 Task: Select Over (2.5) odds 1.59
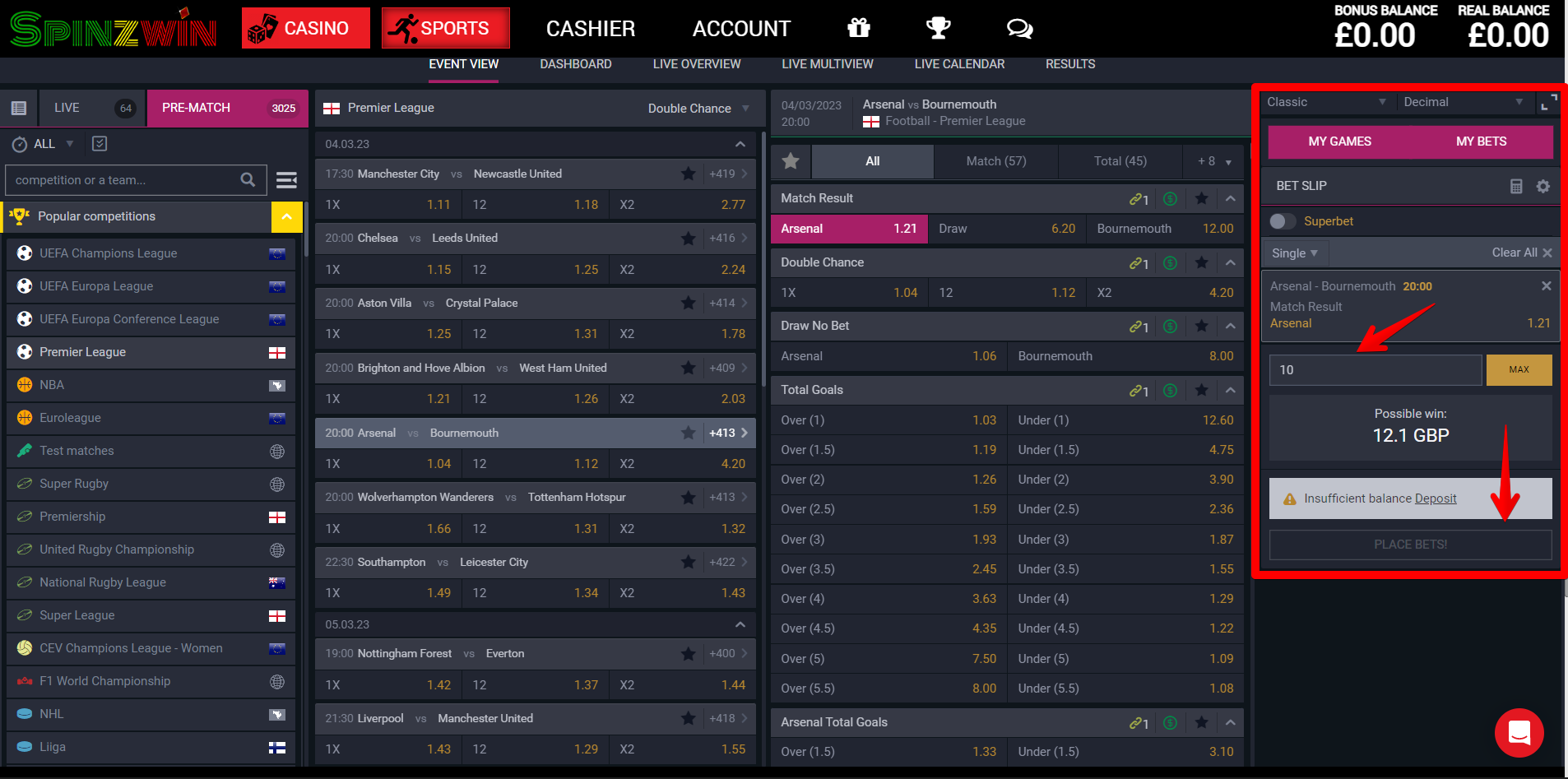[888, 509]
